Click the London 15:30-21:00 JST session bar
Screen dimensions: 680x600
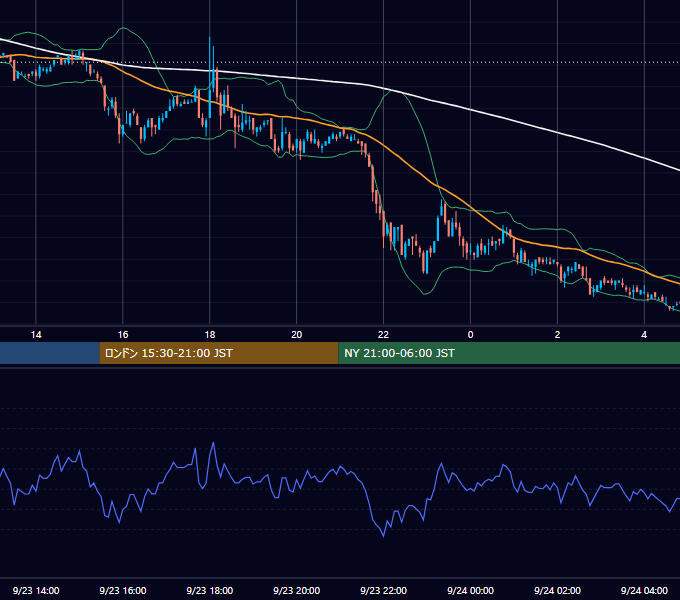(219, 353)
